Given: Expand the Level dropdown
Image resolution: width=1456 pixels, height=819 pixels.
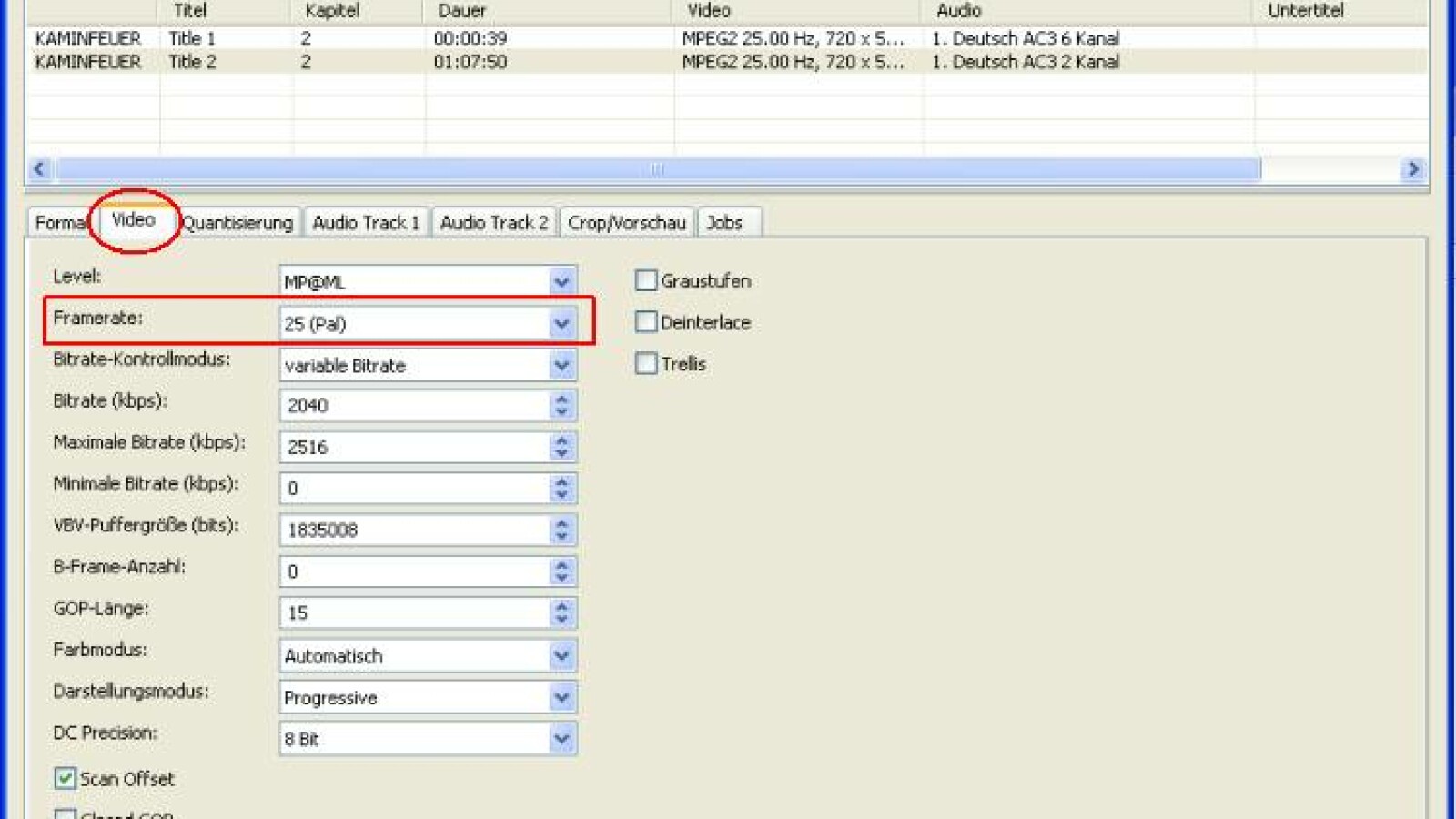Looking at the screenshot, I should [x=561, y=282].
